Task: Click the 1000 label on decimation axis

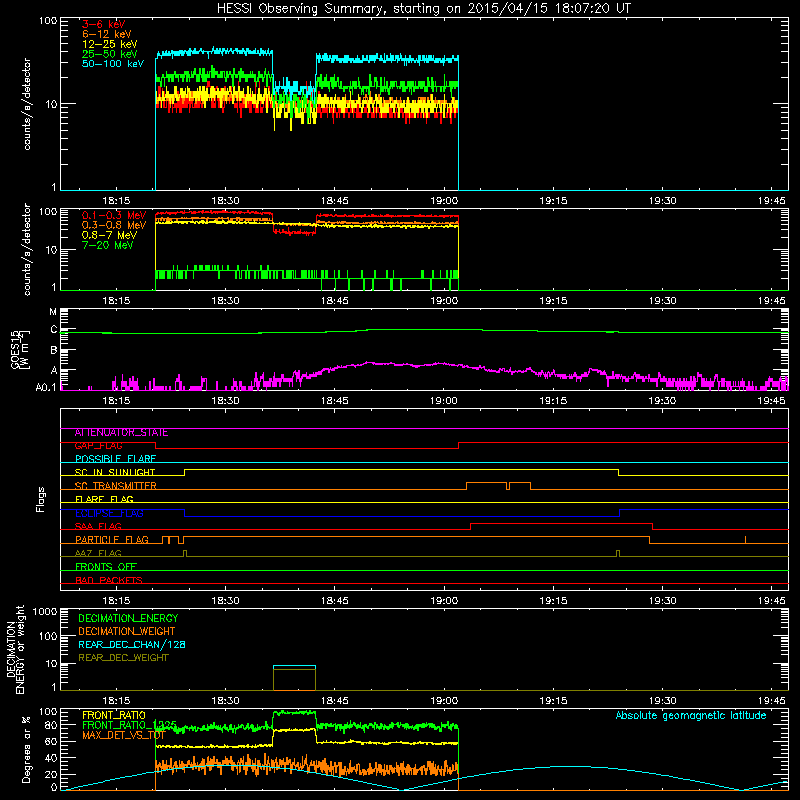Action: pyautogui.click(x=45, y=611)
